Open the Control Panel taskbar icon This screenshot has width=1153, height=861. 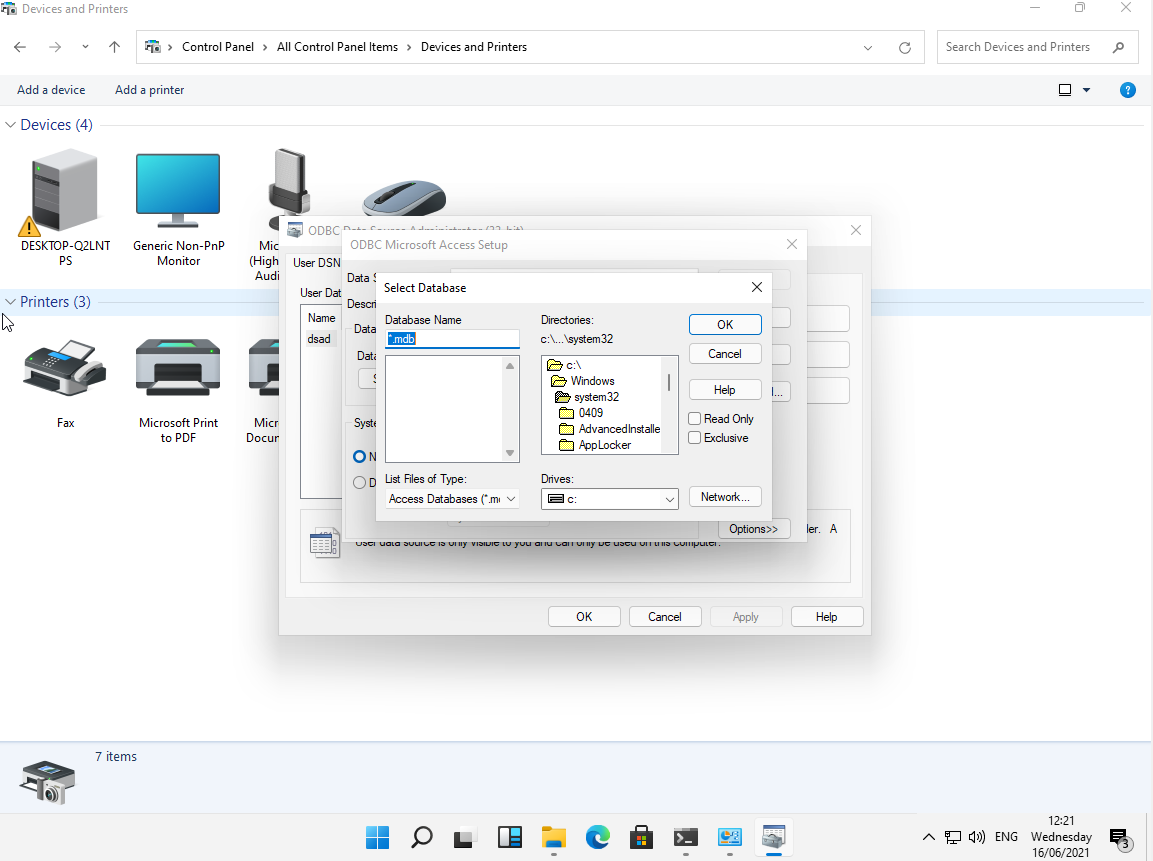729,837
